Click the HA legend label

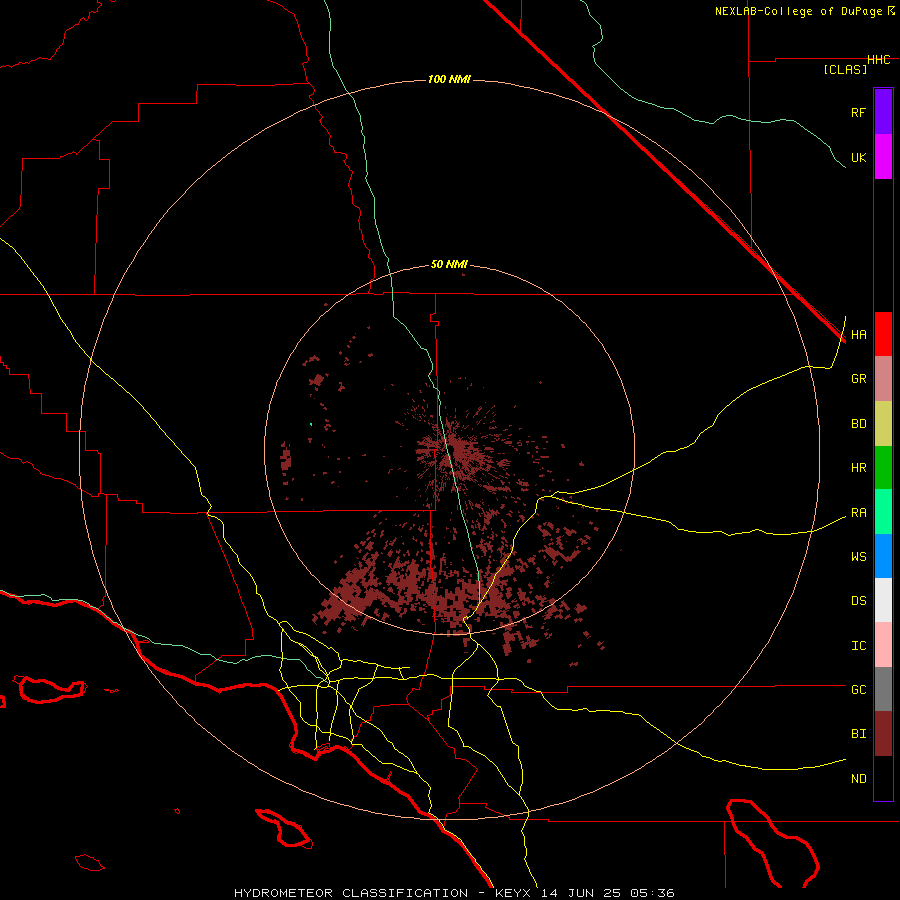(x=858, y=335)
